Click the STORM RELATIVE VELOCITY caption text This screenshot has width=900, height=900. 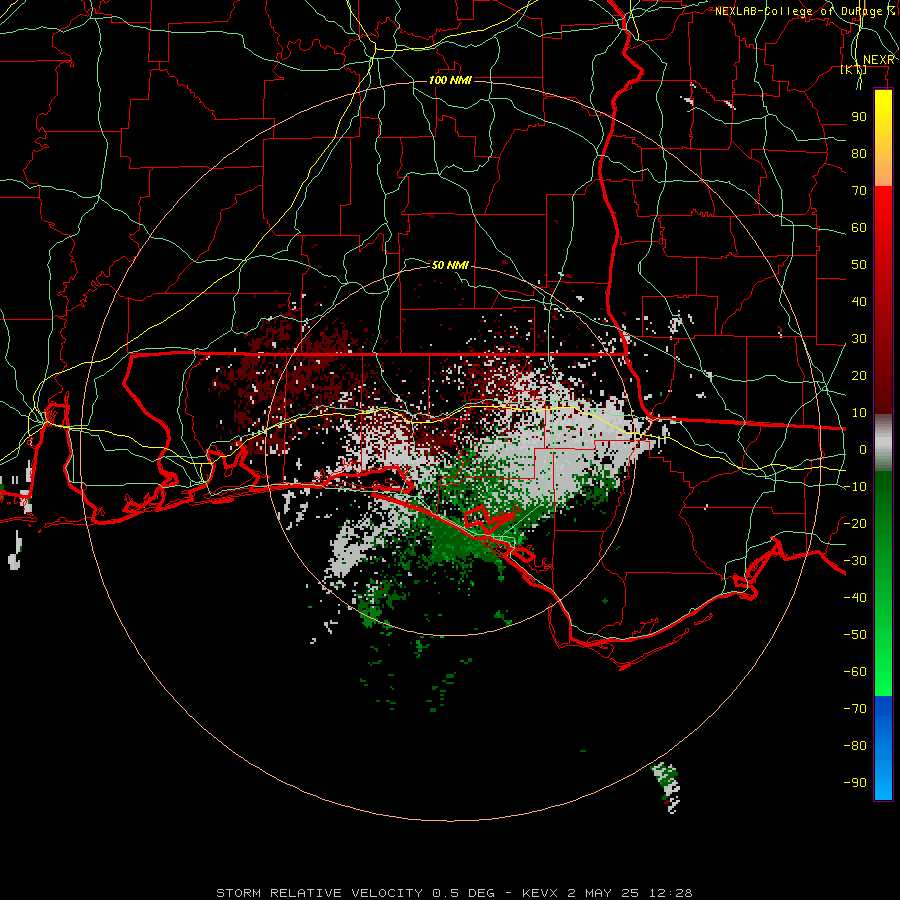[x=319, y=893]
